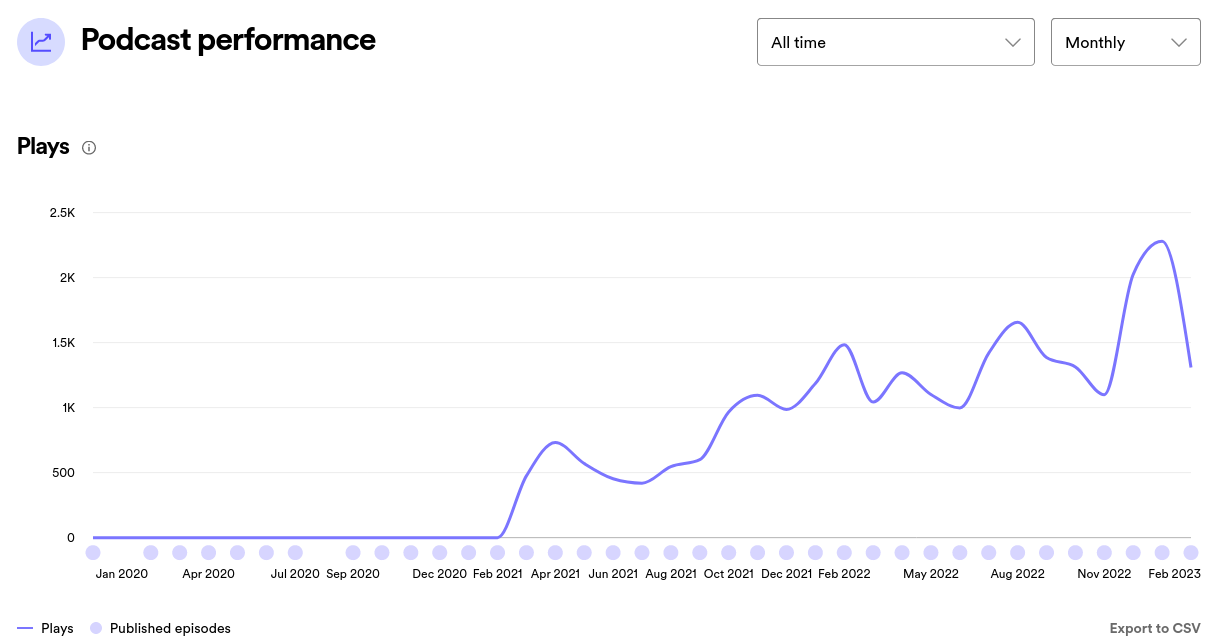Click Export to CSV link

point(1154,628)
